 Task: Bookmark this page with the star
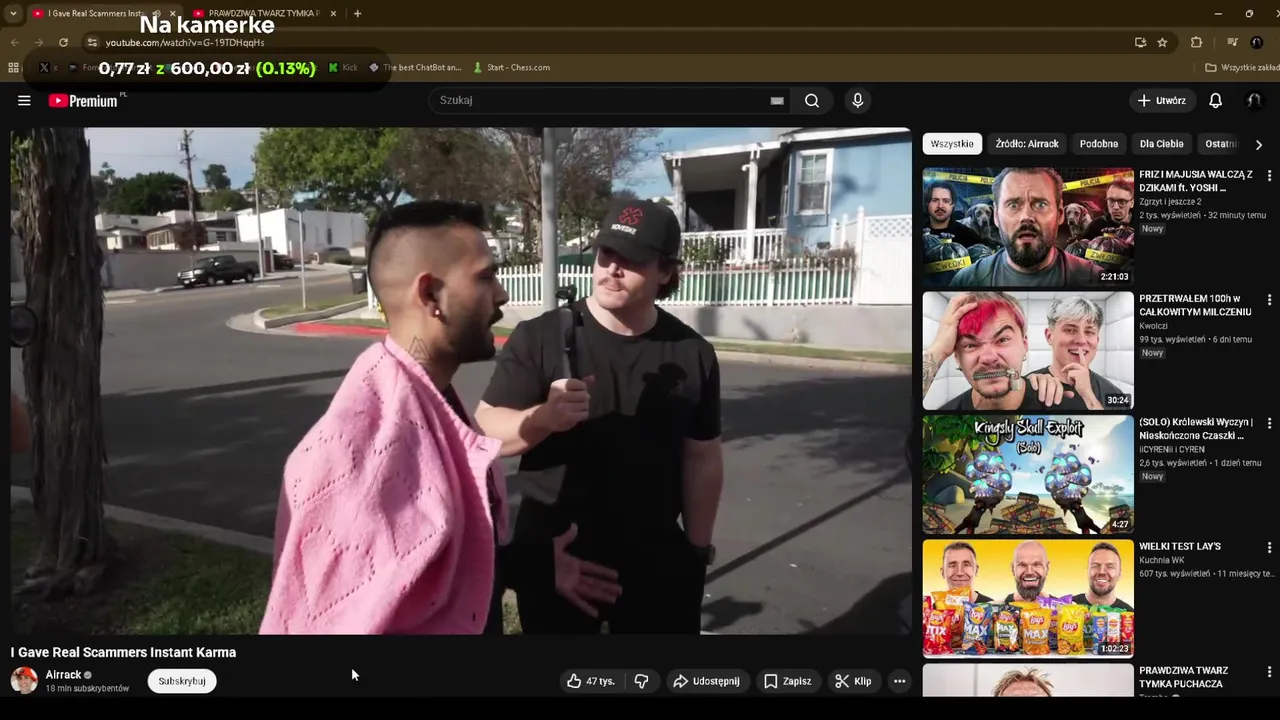[1162, 42]
